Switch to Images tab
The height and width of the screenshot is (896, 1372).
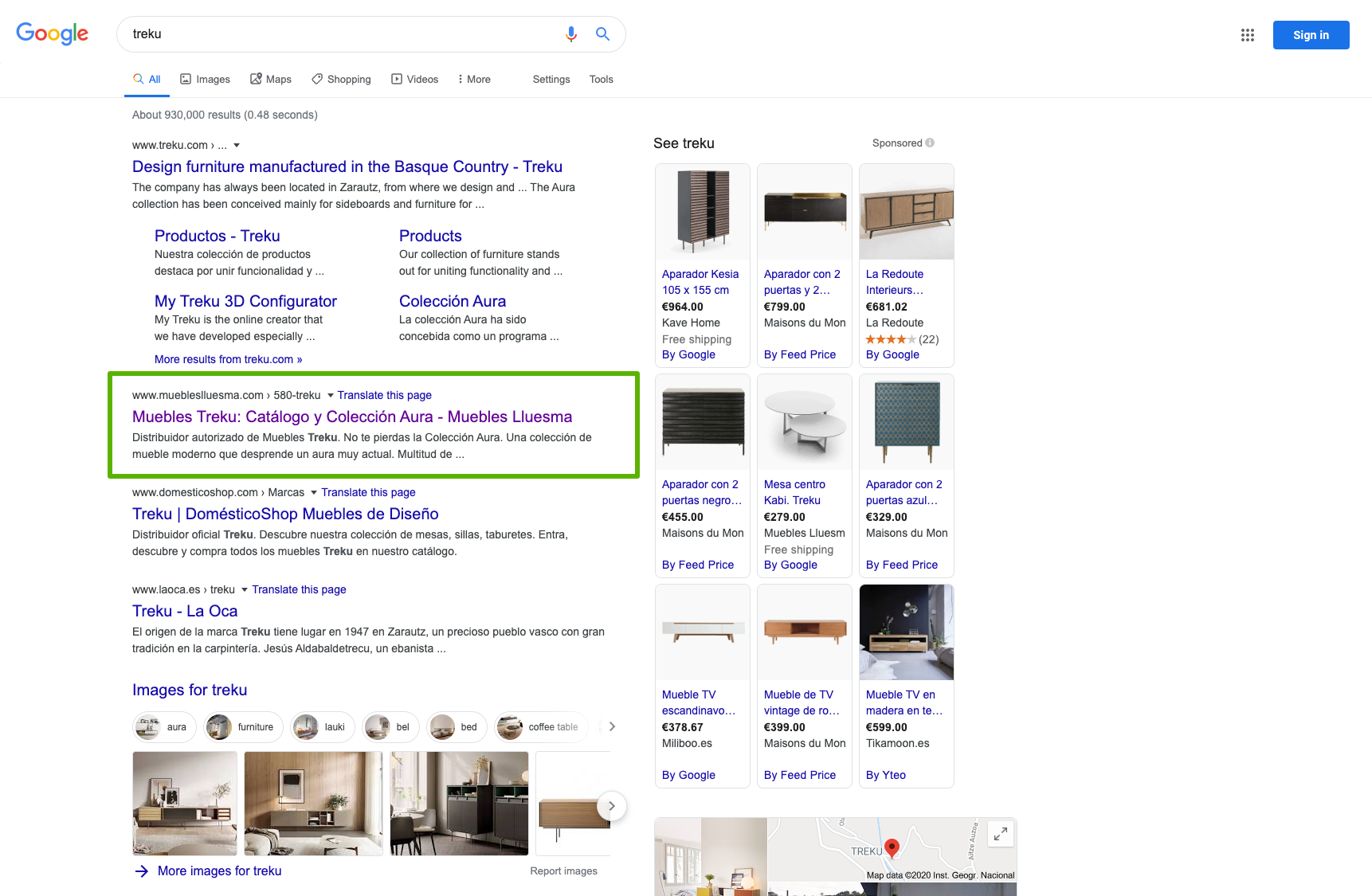pos(205,79)
